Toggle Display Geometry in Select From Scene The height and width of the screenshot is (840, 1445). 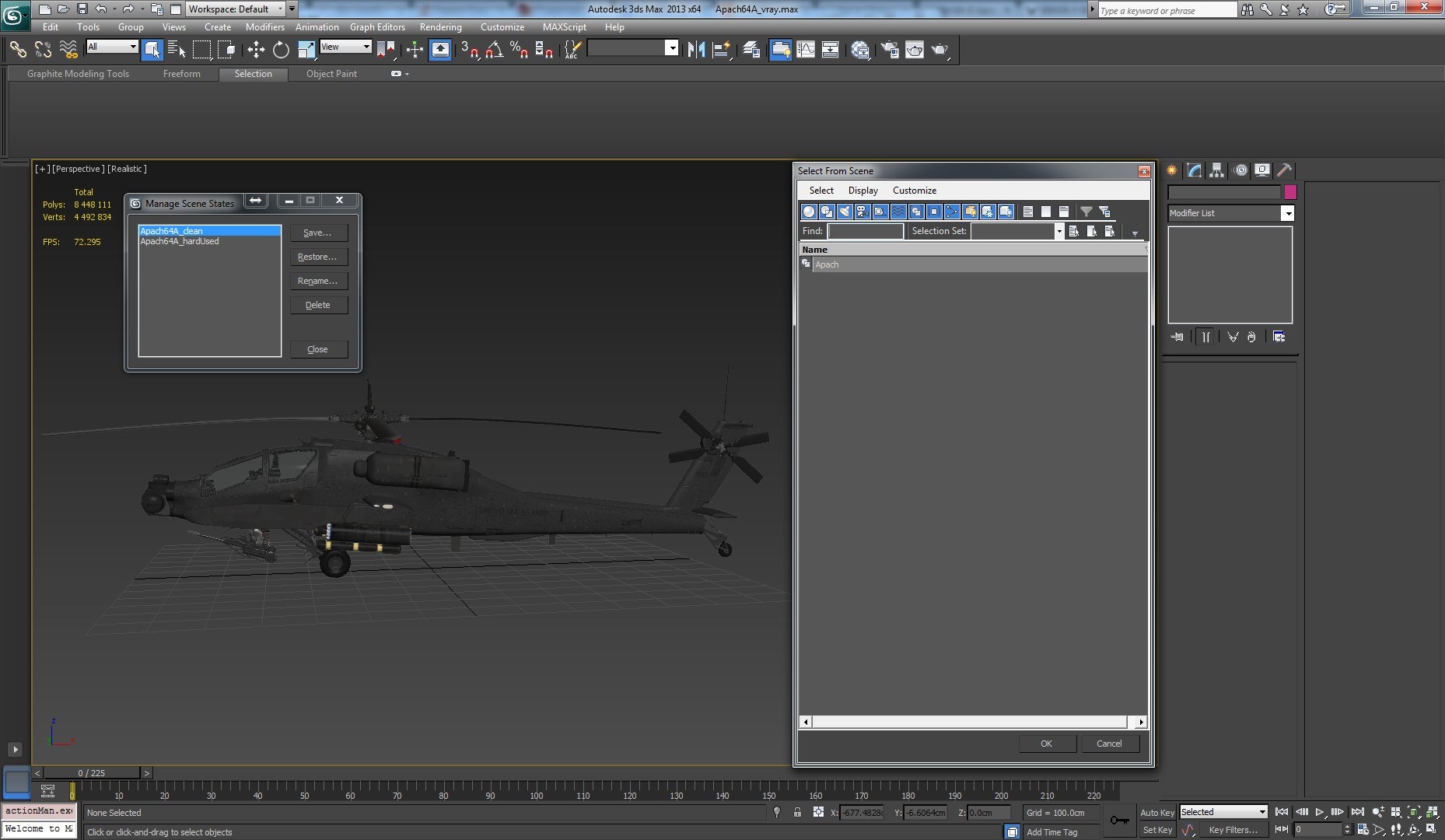[809, 212]
